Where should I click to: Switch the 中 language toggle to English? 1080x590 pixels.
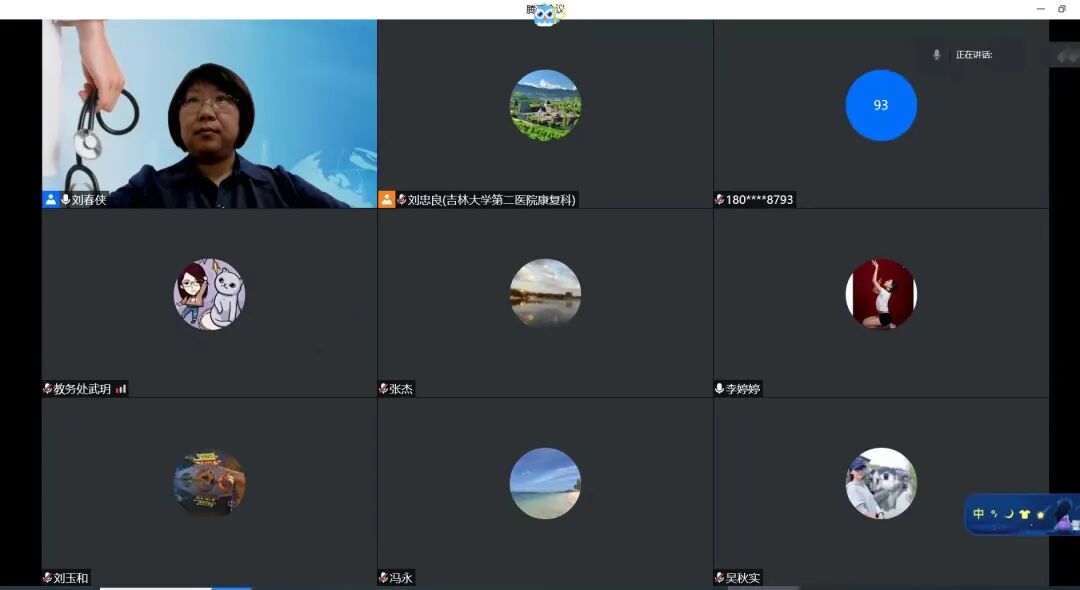(979, 513)
